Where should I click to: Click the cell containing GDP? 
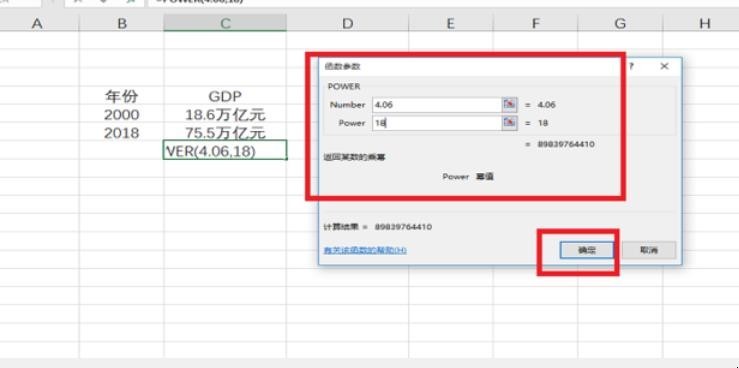pyautogui.click(x=225, y=96)
